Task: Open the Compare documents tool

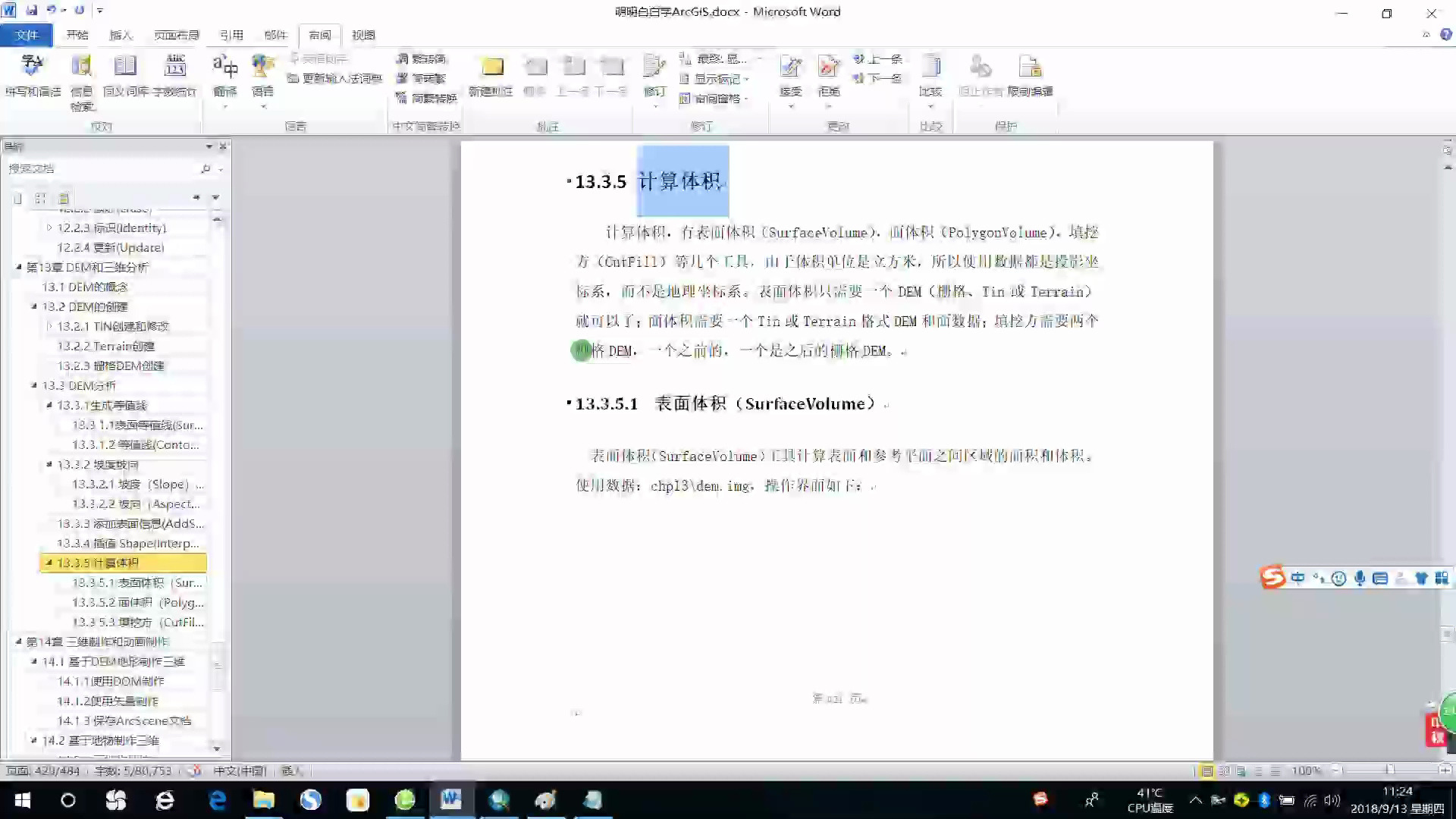Action: point(931,76)
